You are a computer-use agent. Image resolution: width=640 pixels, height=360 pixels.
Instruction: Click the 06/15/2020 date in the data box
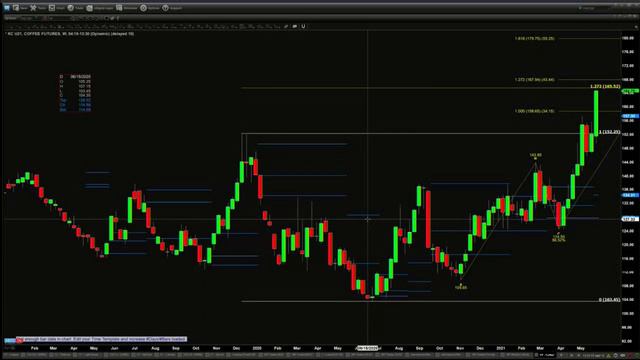point(80,76)
